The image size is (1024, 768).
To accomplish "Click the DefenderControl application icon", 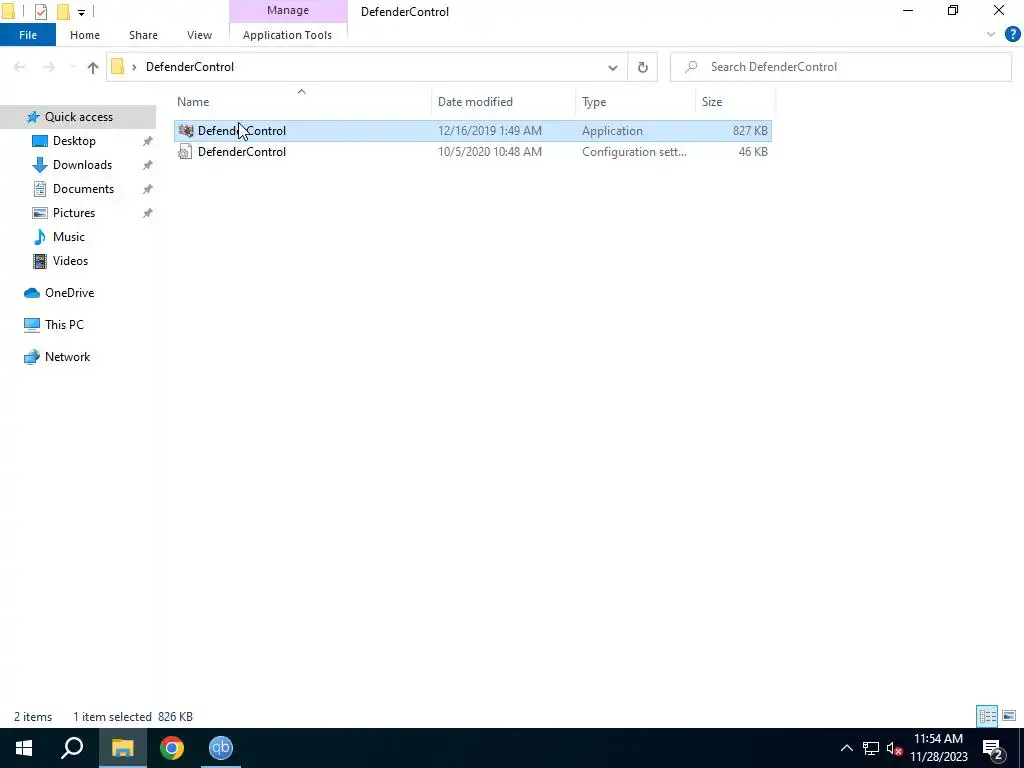I will tap(186, 131).
